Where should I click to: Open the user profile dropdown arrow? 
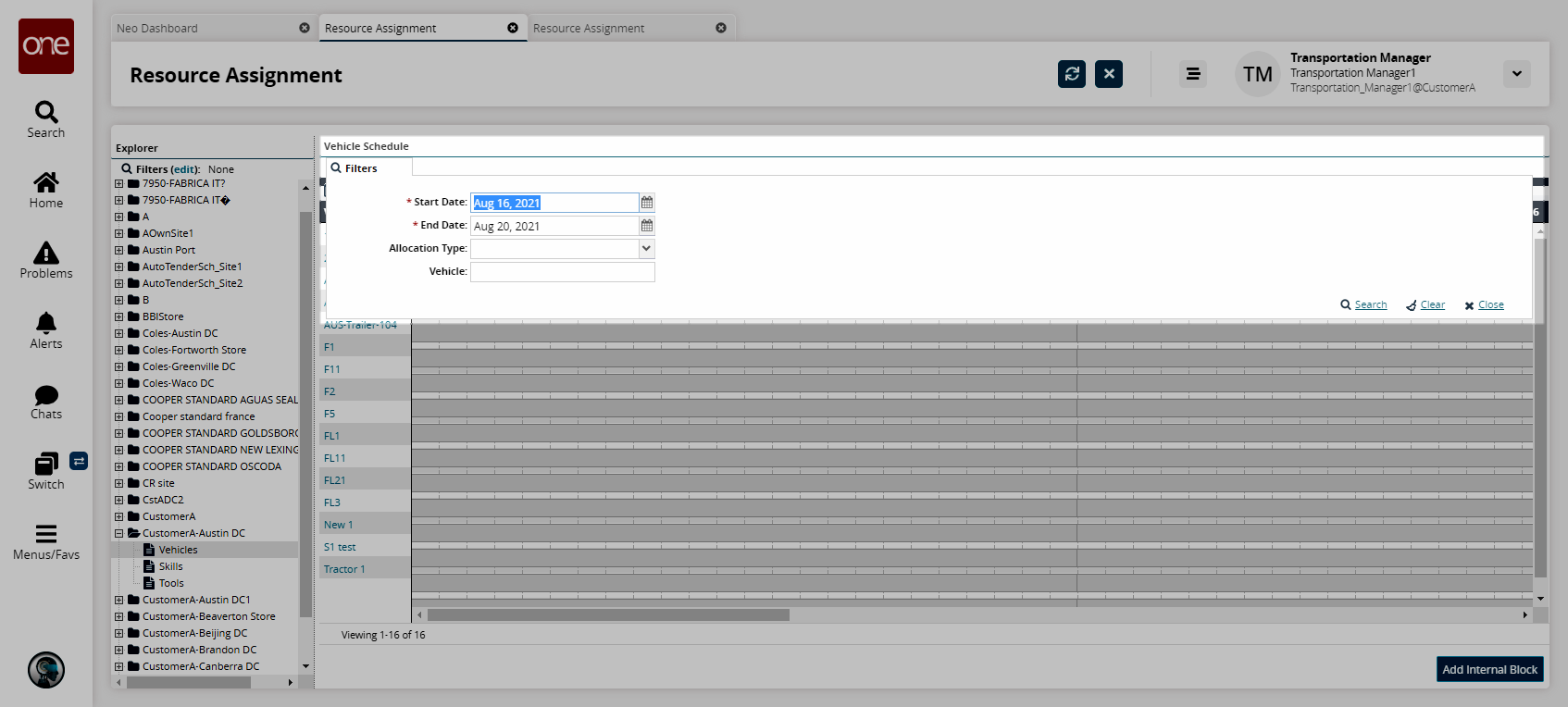[1516, 74]
